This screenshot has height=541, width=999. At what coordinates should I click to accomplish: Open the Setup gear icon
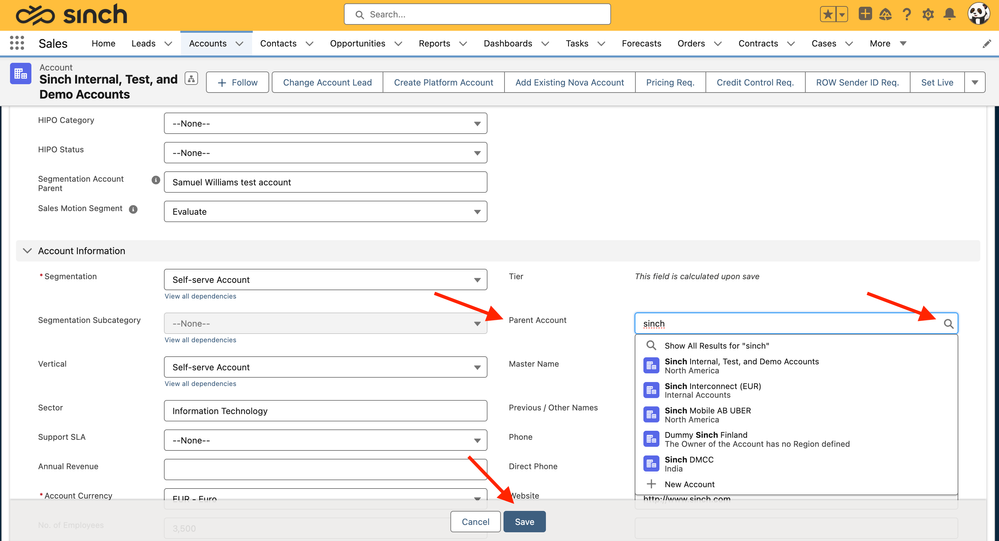click(928, 14)
